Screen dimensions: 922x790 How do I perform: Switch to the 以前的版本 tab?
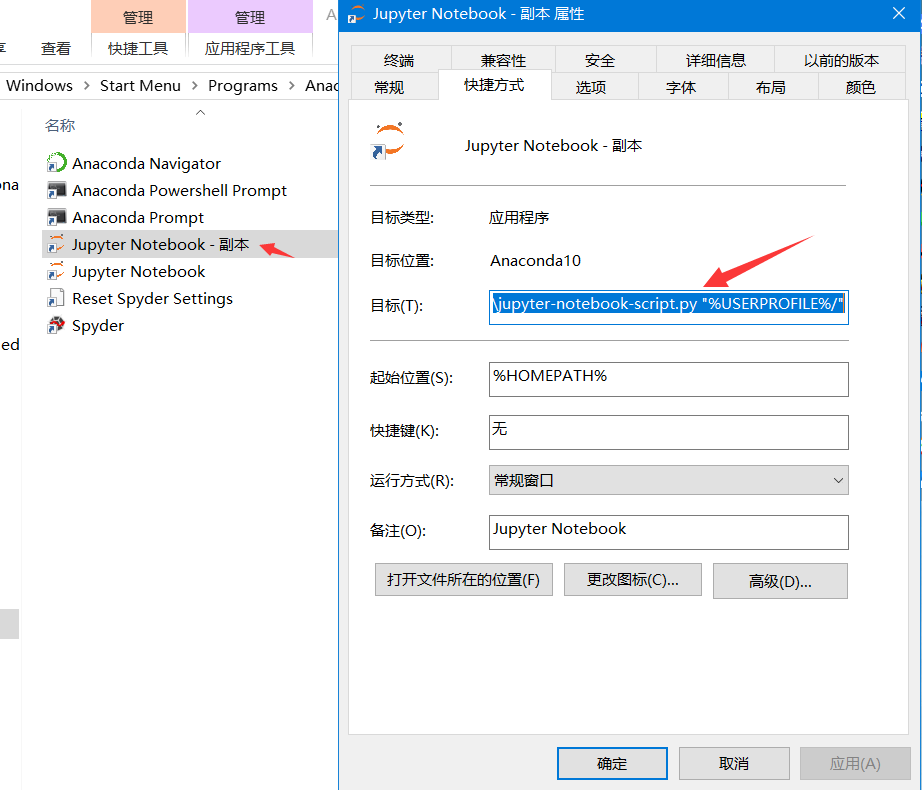coord(841,60)
